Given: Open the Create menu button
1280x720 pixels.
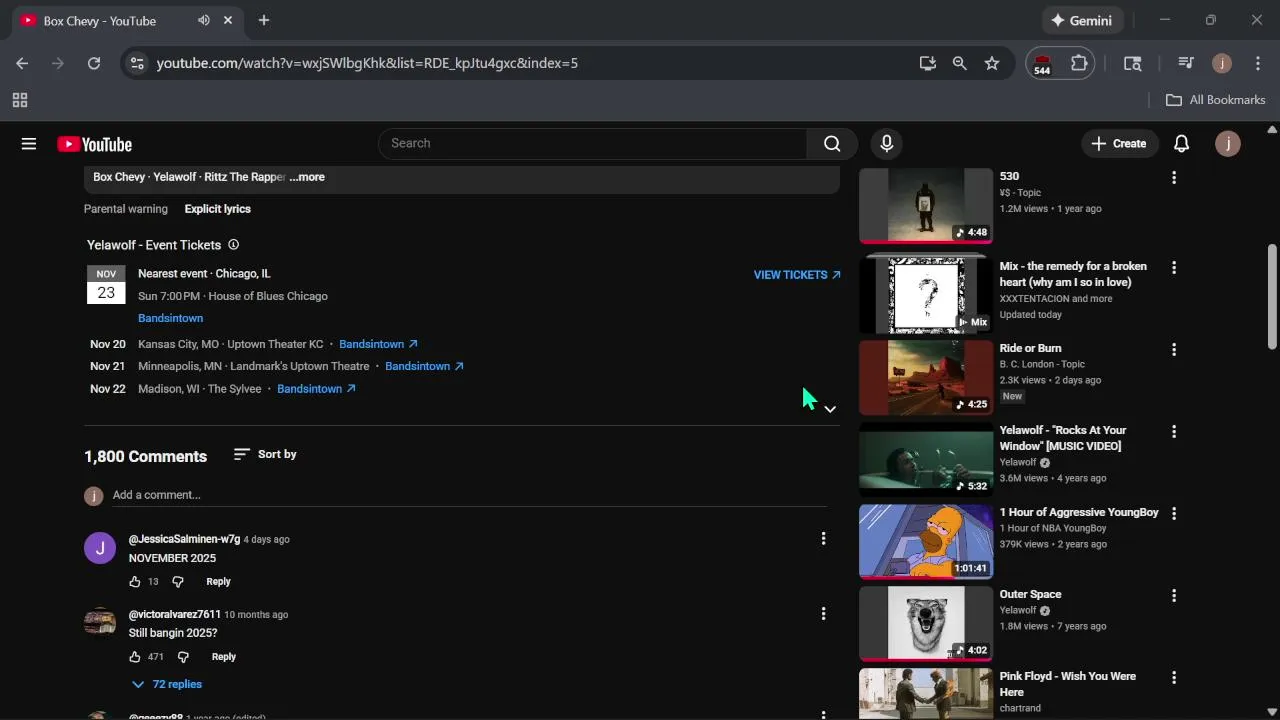Looking at the screenshot, I should coord(1119,144).
